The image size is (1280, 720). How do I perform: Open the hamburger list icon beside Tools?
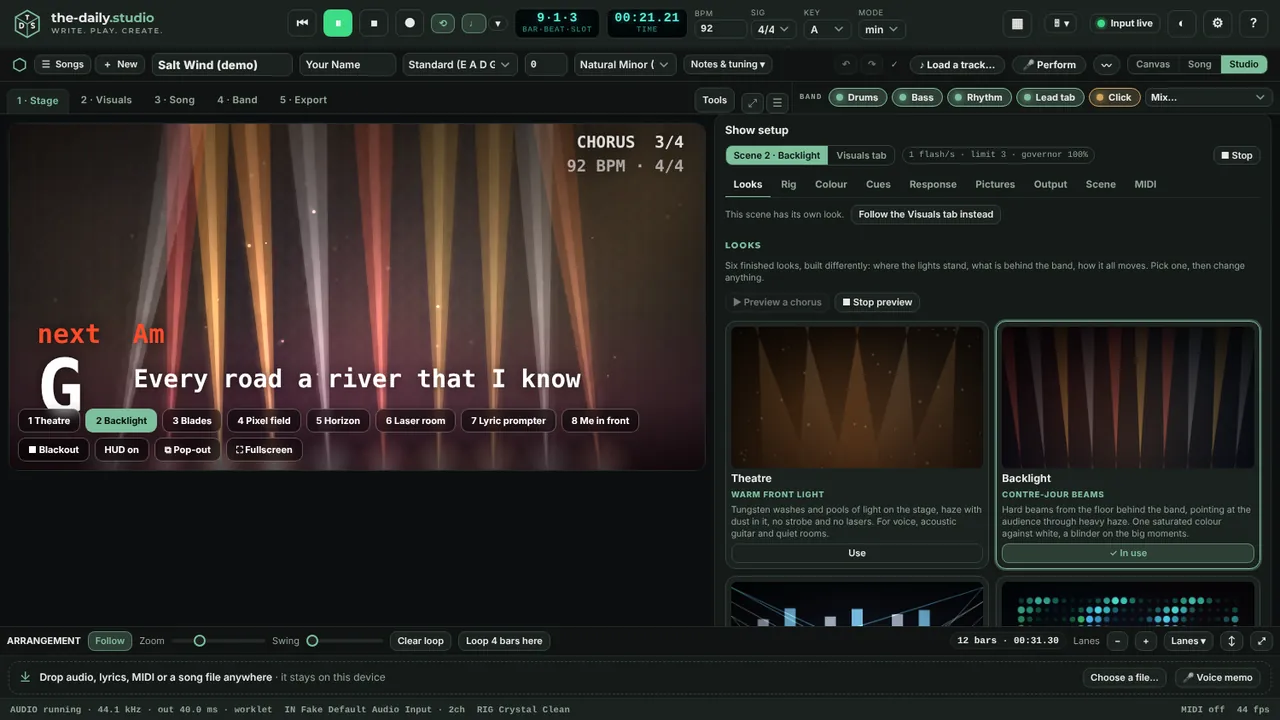click(777, 102)
